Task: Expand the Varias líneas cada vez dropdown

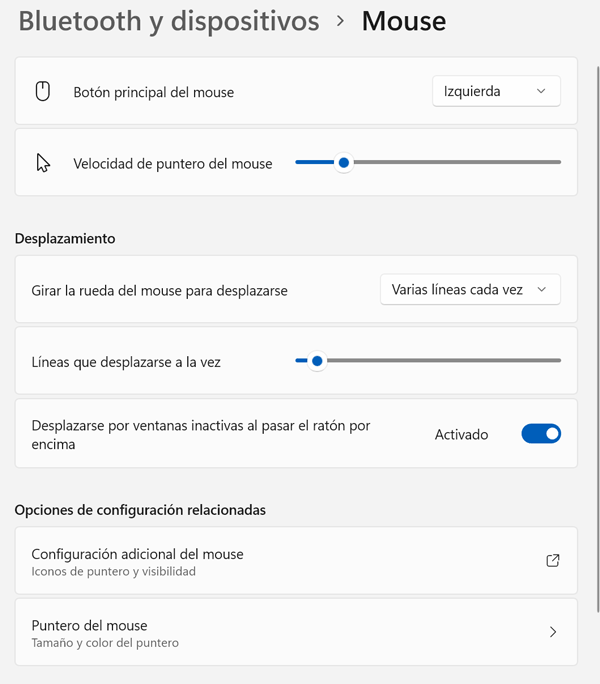Action: 470,290
